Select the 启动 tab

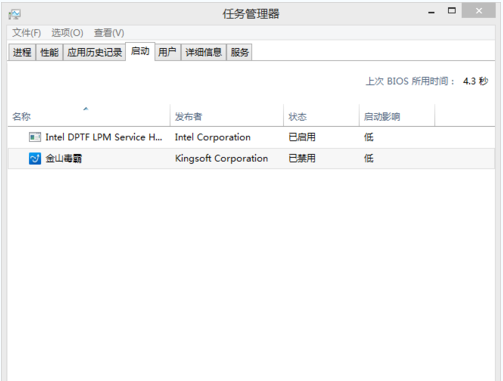pyautogui.click(x=140, y=51)
